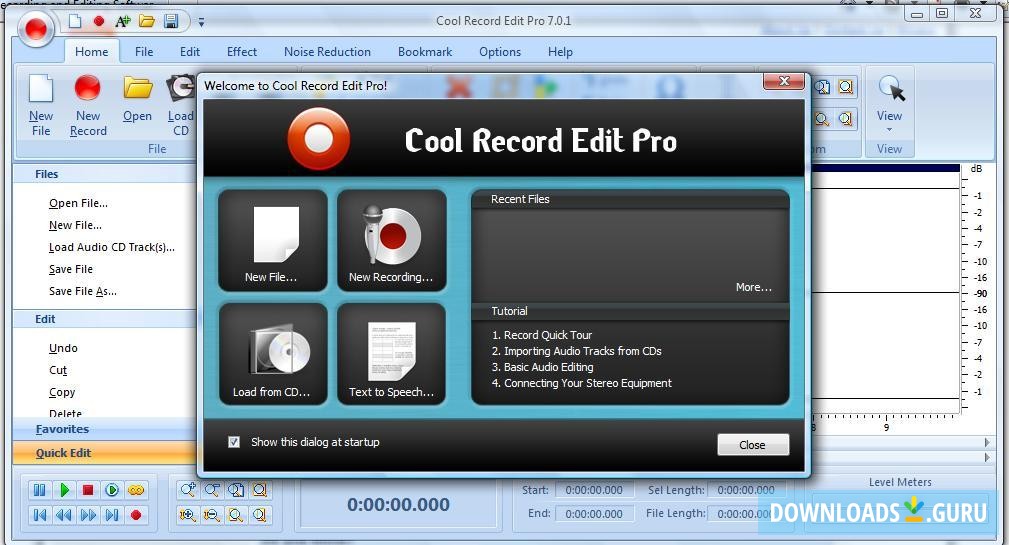Screen dimensions: 1009x545
Task: Open the quick access toolbar customize arrow
Action: coord(201,22)
